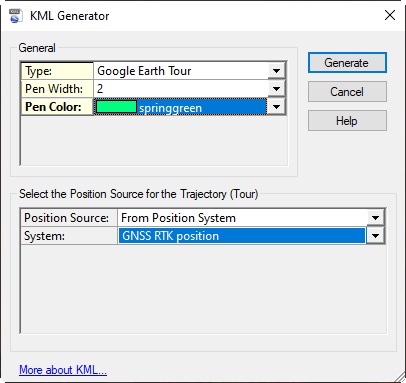Click the Generate button
This screenshot has height=383, width=406.
tap(347, 63)
